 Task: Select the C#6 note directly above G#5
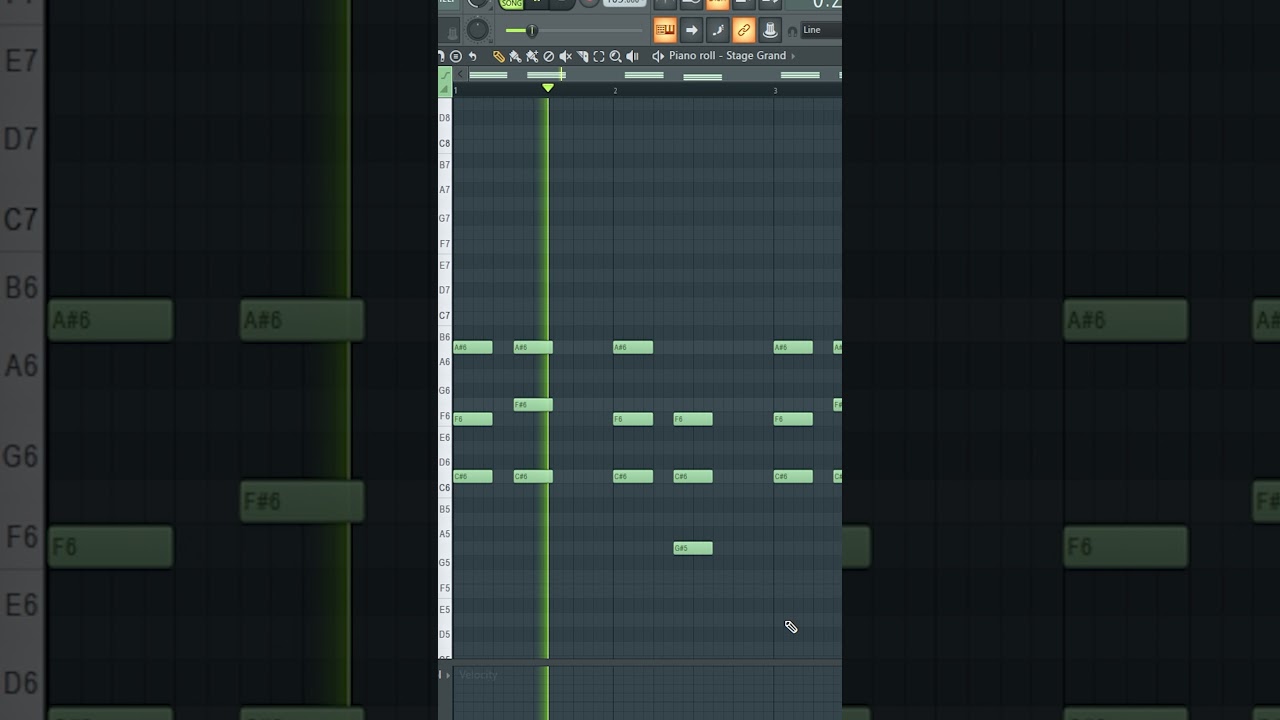pos(693,476)
